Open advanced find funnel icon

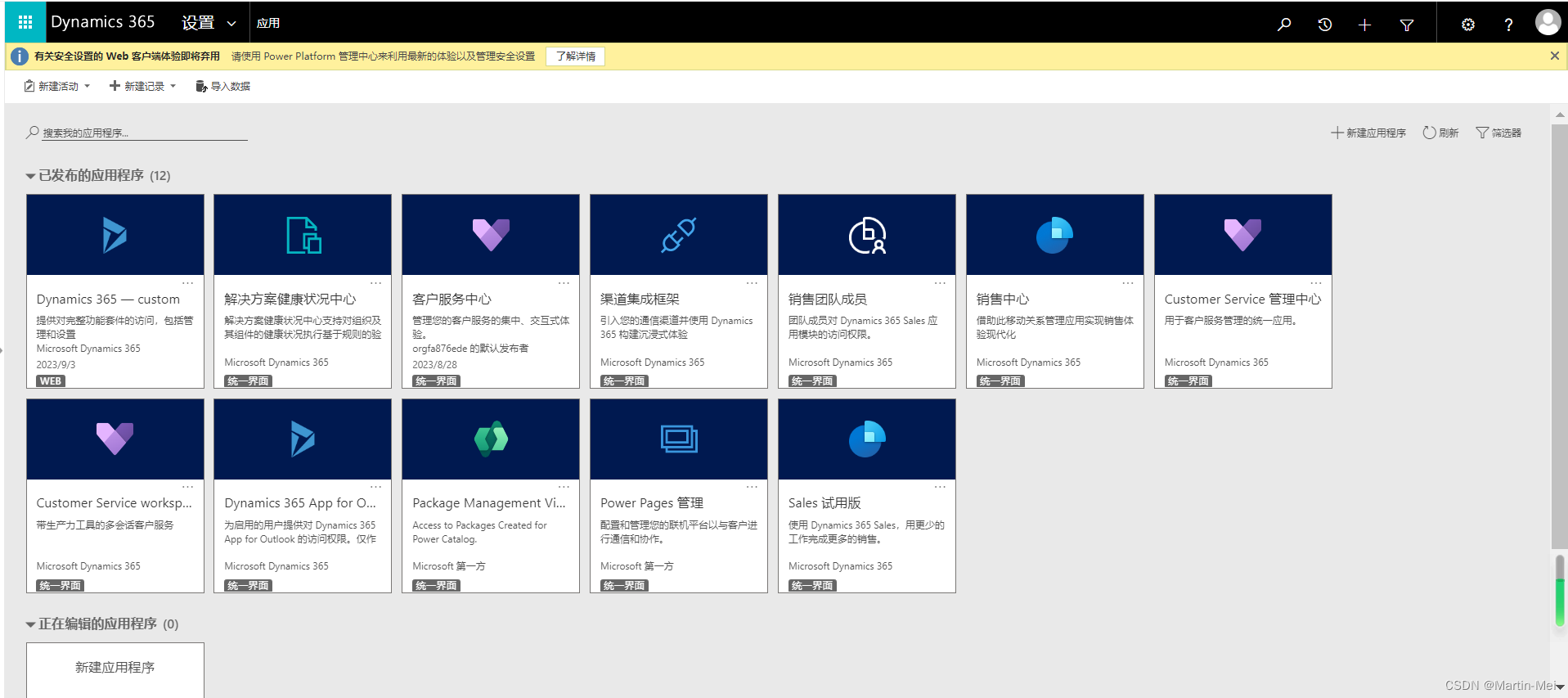click(x=1407, y=25)
